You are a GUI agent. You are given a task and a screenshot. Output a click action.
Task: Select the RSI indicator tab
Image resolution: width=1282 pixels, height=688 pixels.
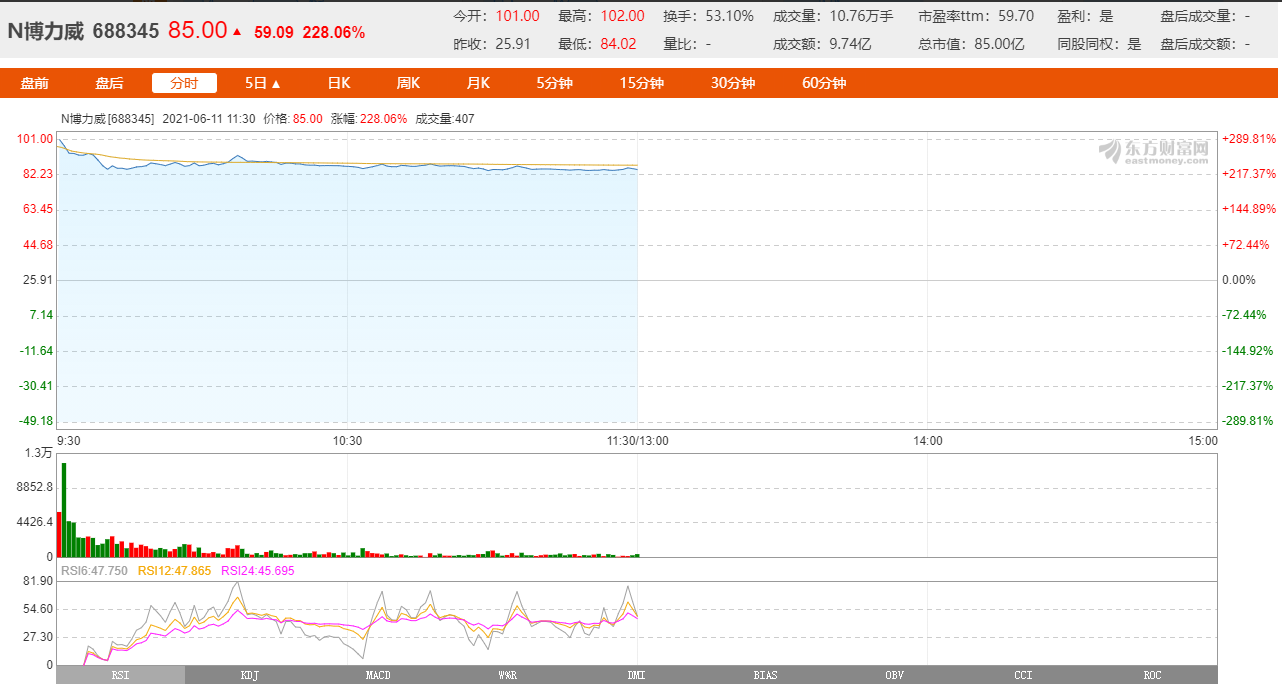click(120, 676)
